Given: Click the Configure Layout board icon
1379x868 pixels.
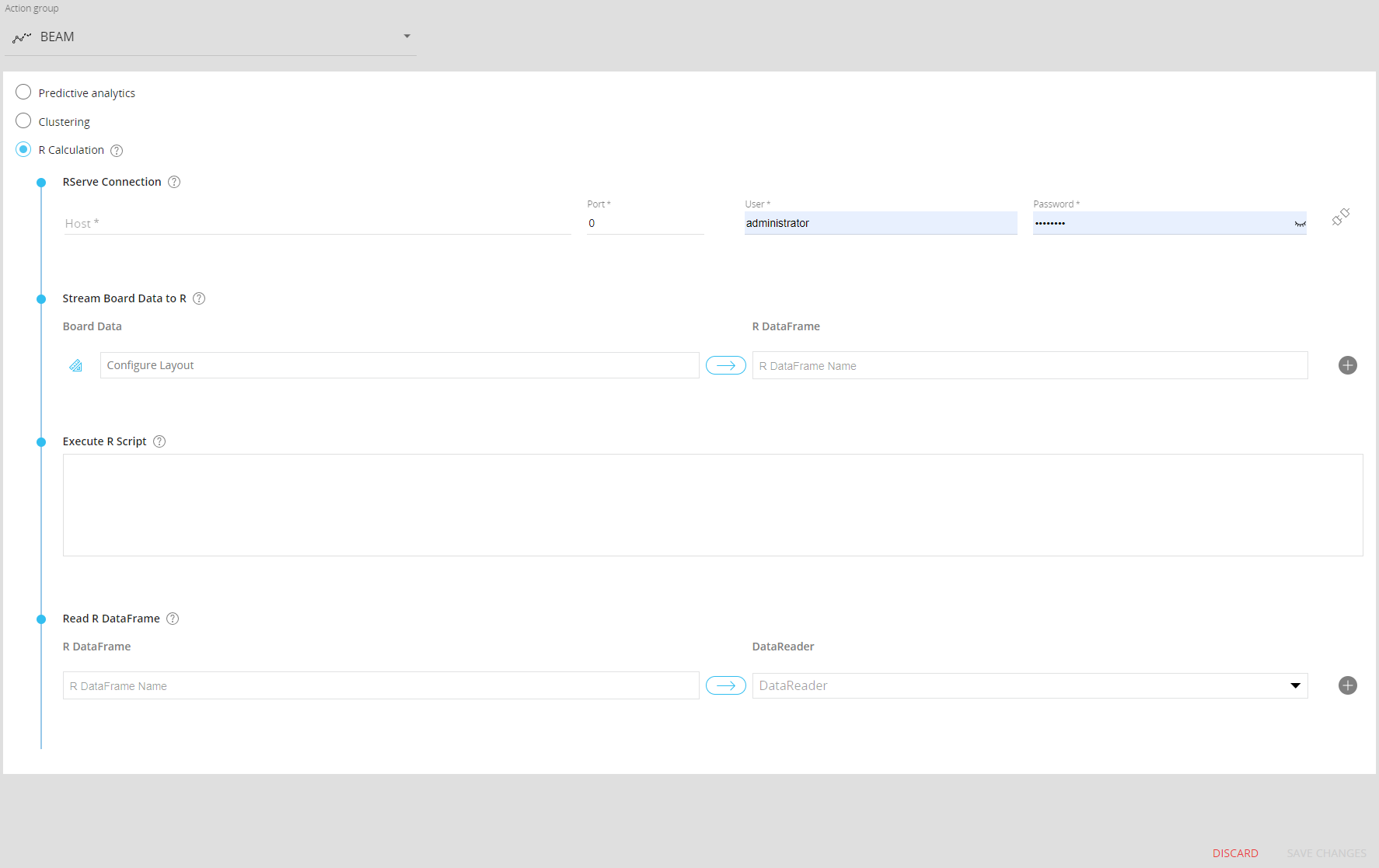Looking at the screenshot, I should click(76, 365).
